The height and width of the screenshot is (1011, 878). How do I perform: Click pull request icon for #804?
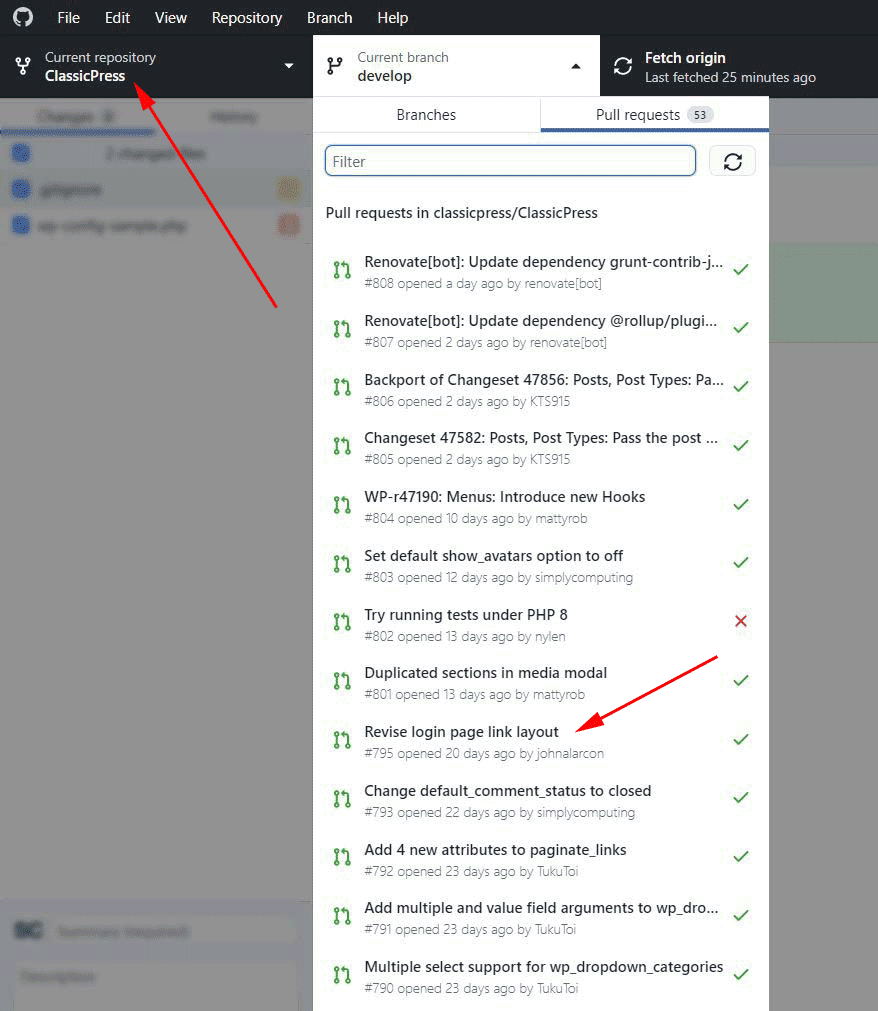(x=342, y=504)
